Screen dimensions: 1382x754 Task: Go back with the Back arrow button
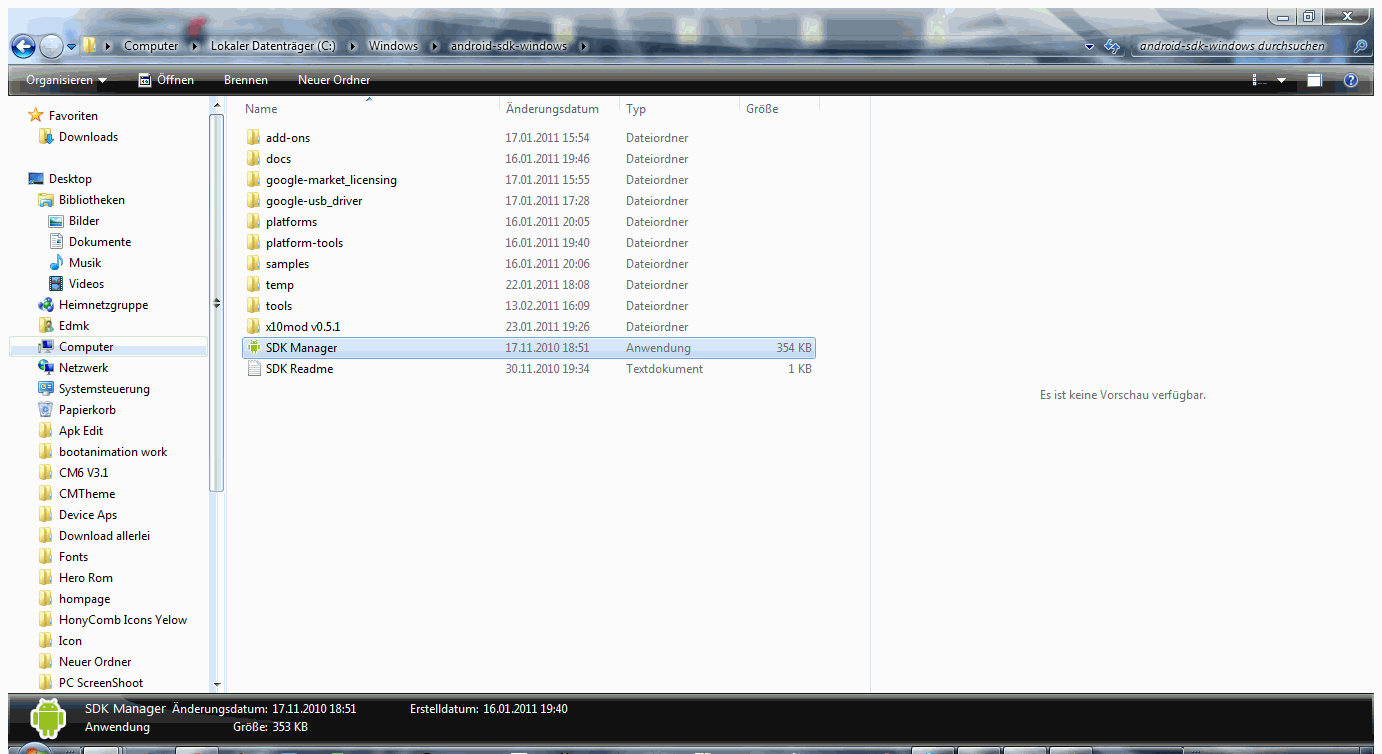click(23, 46)
